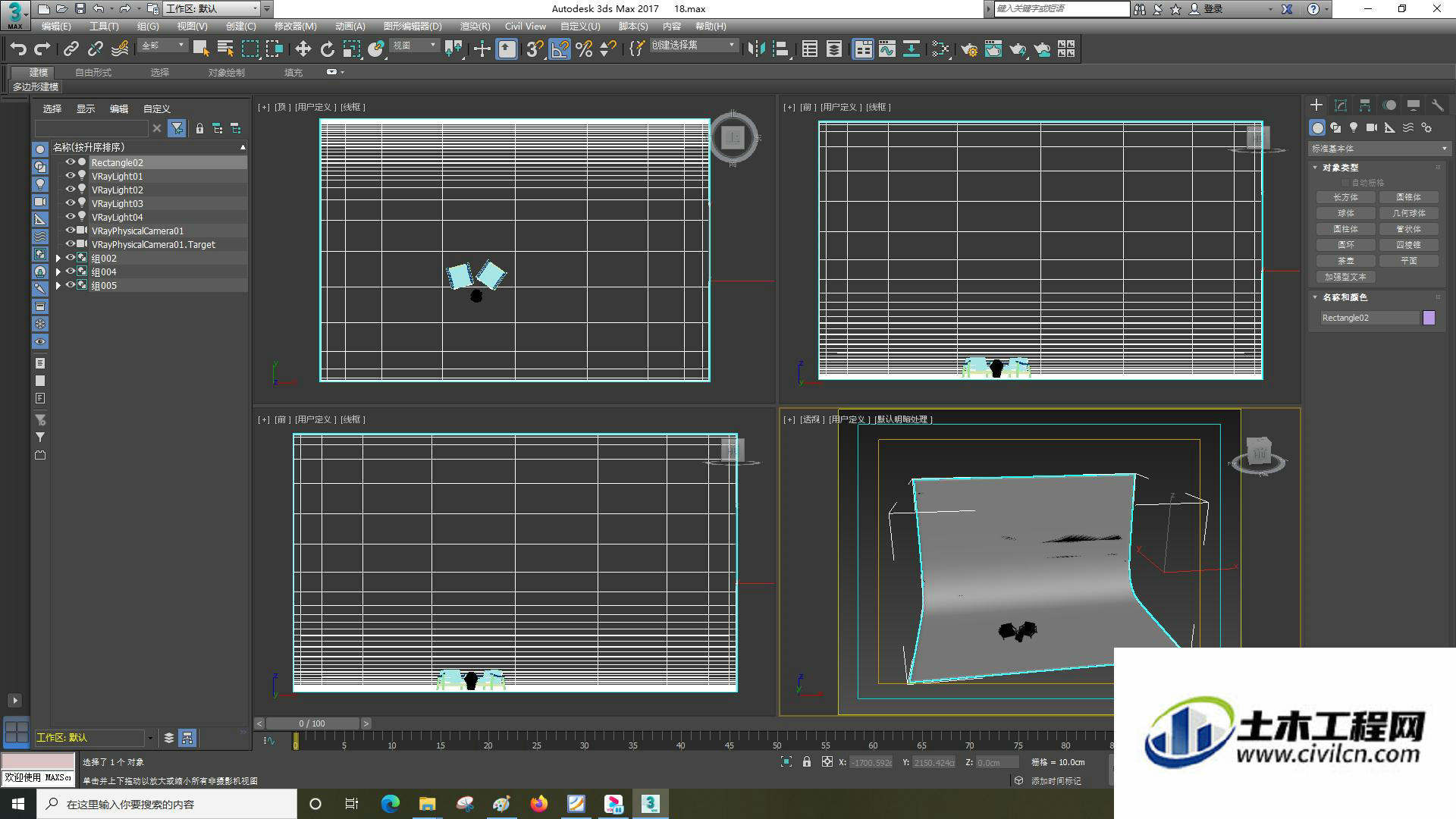
Task: Open the purple object color swatch
Action: click(x=1429, y=318)
